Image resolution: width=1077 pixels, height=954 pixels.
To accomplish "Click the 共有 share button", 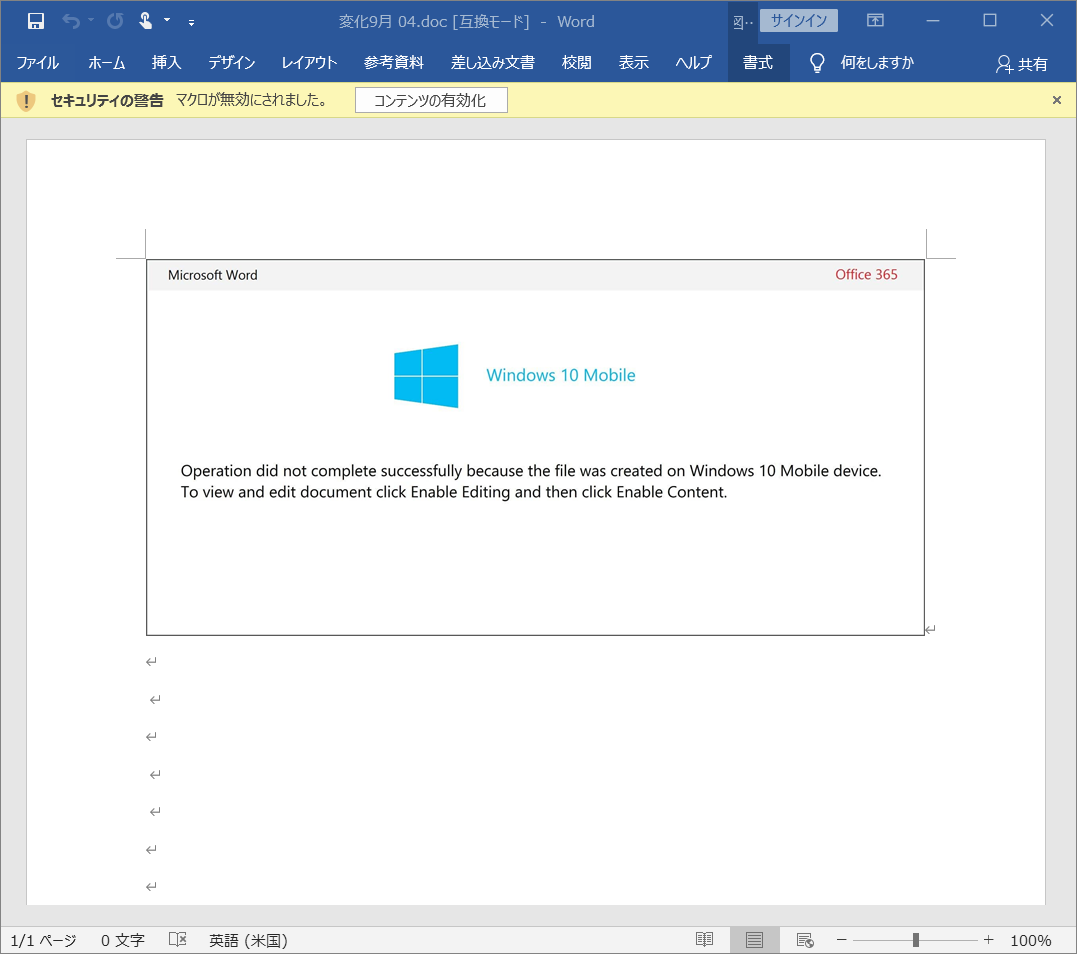I will 1022,64.
